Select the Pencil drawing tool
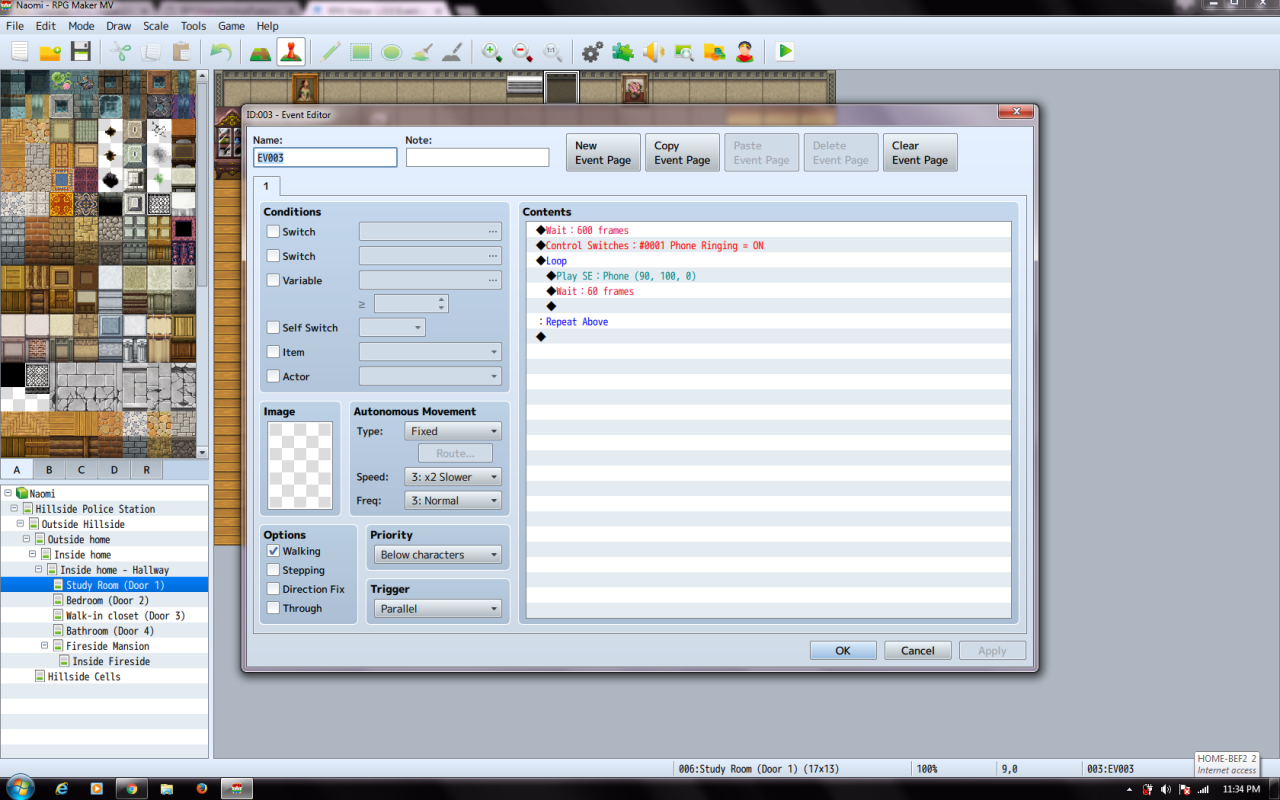The image size is (1280, 800). coord(331,52)
